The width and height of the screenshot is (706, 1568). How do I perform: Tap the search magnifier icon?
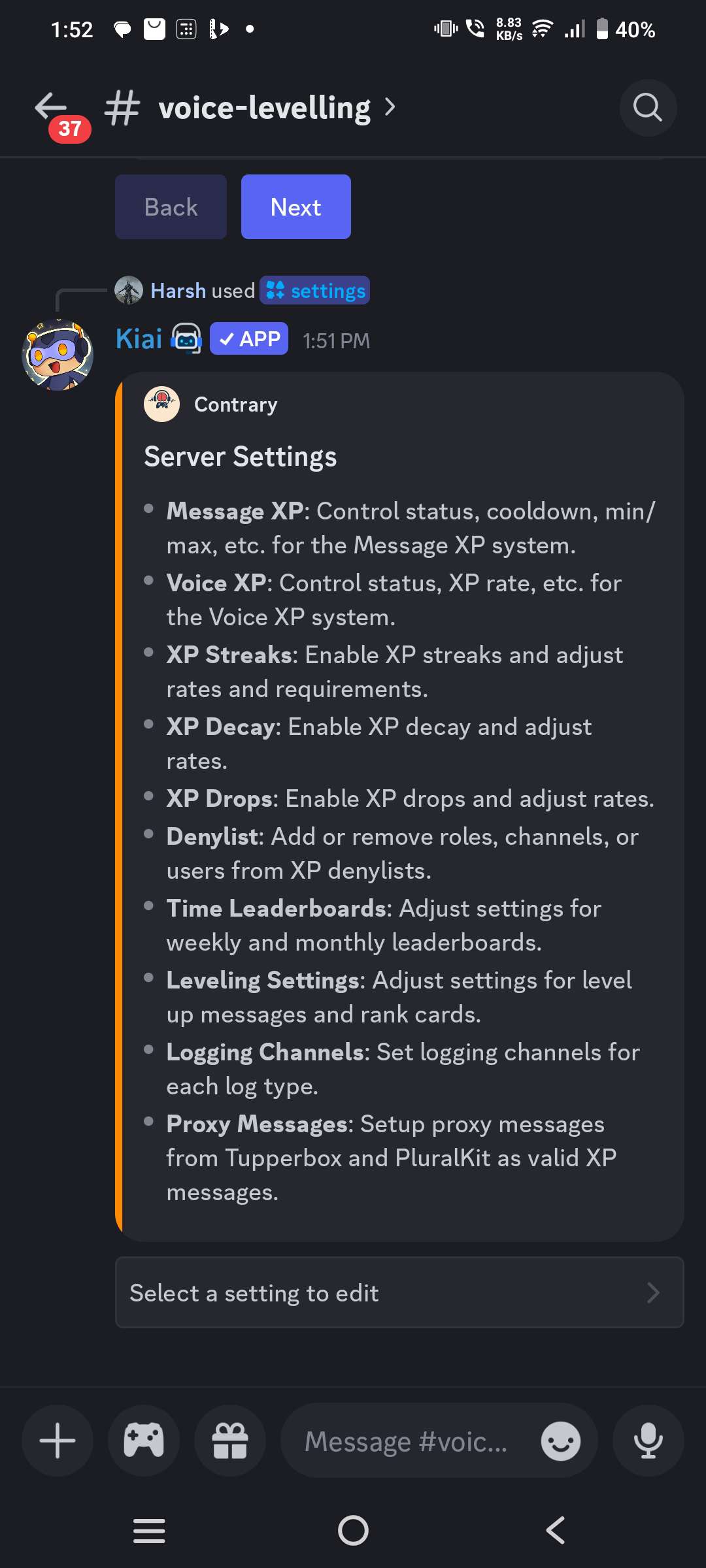coord(647,108)
